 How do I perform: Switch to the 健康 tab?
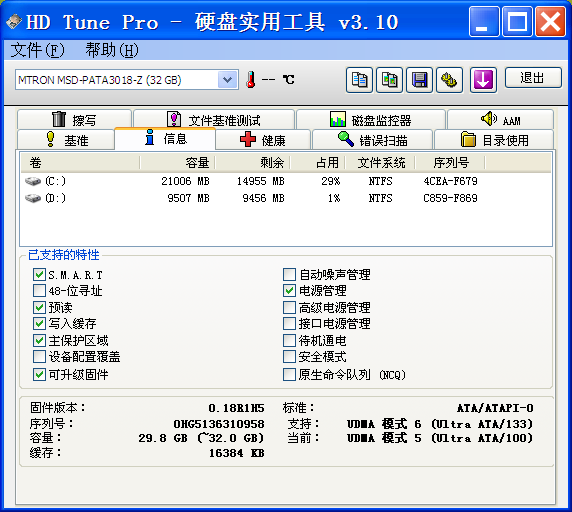tap(263, 140)
